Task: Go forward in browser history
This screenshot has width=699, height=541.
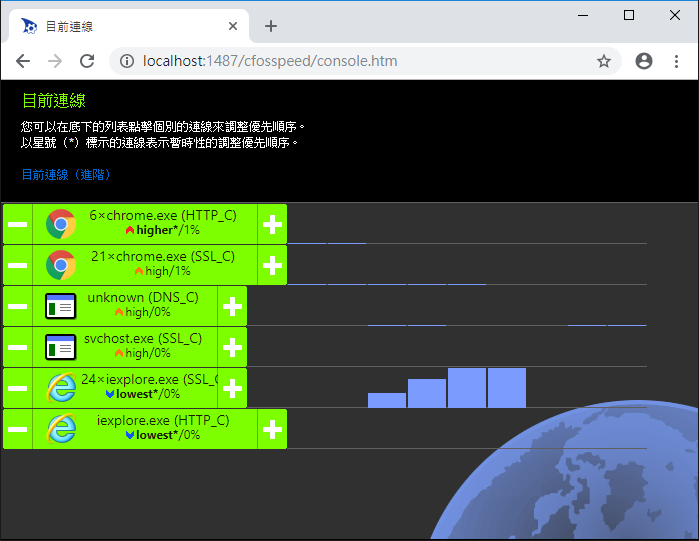Action: 55,61
